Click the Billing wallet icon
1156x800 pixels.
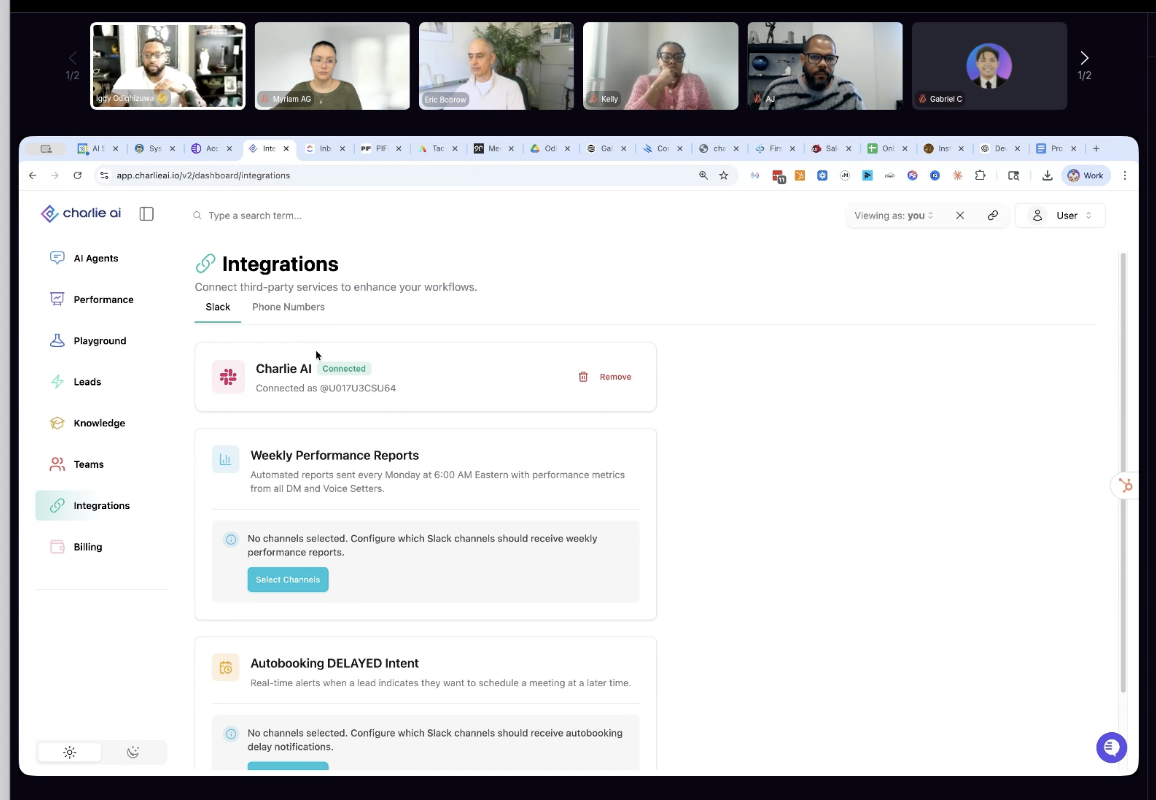click(x=57, y=546)
